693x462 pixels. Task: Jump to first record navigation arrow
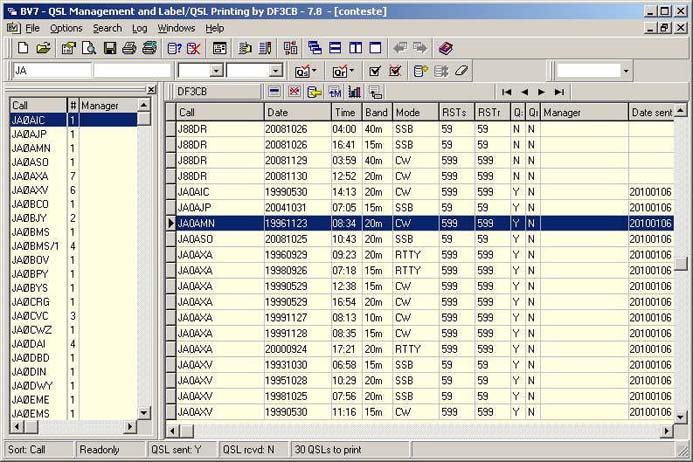[507, 92]
